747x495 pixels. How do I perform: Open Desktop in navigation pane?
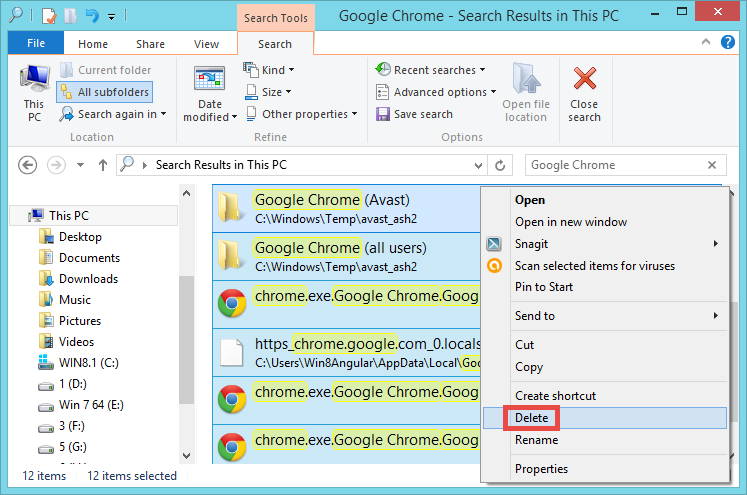click(x=71, y=237)
